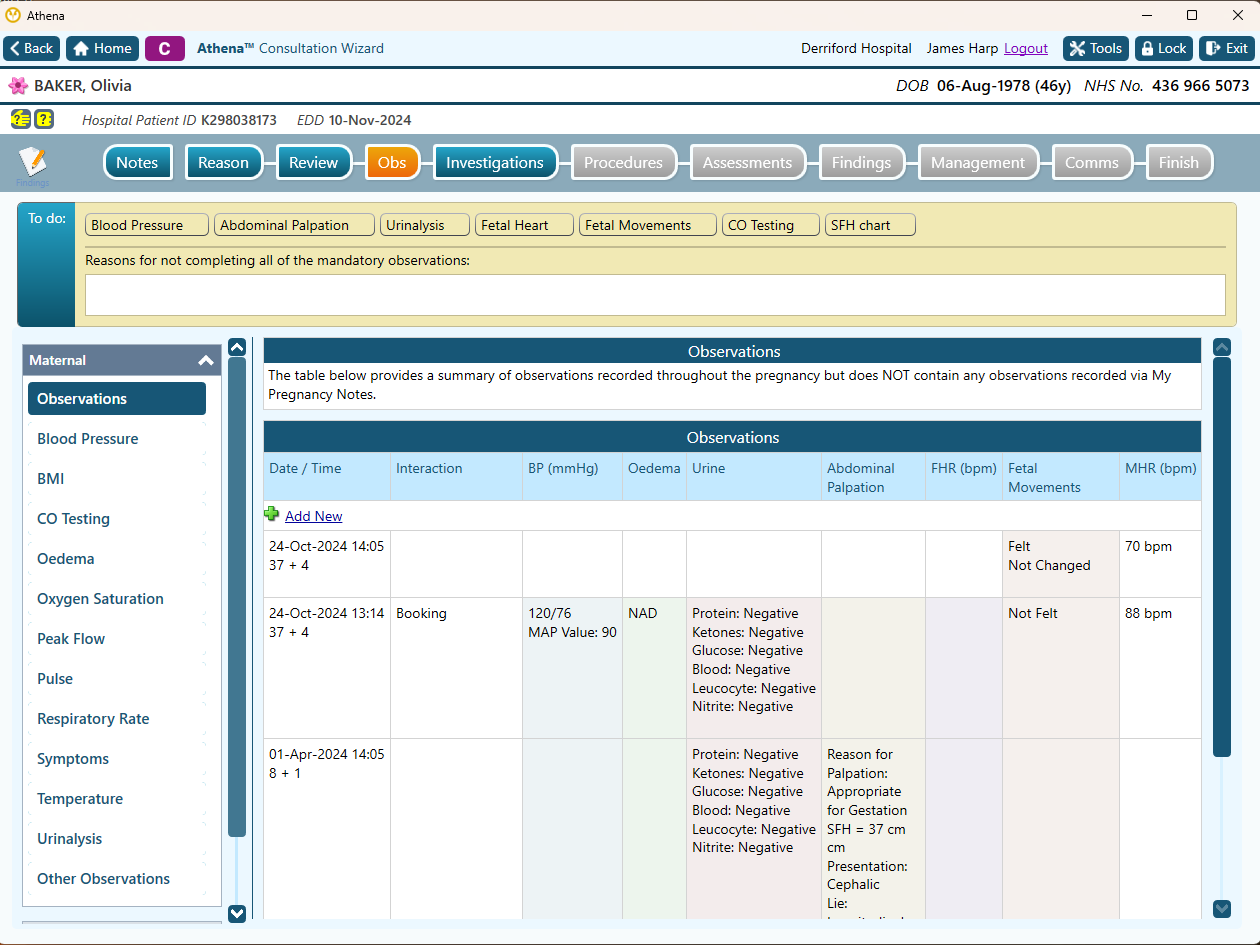Open the Reason wizard step

pos(223,163)
